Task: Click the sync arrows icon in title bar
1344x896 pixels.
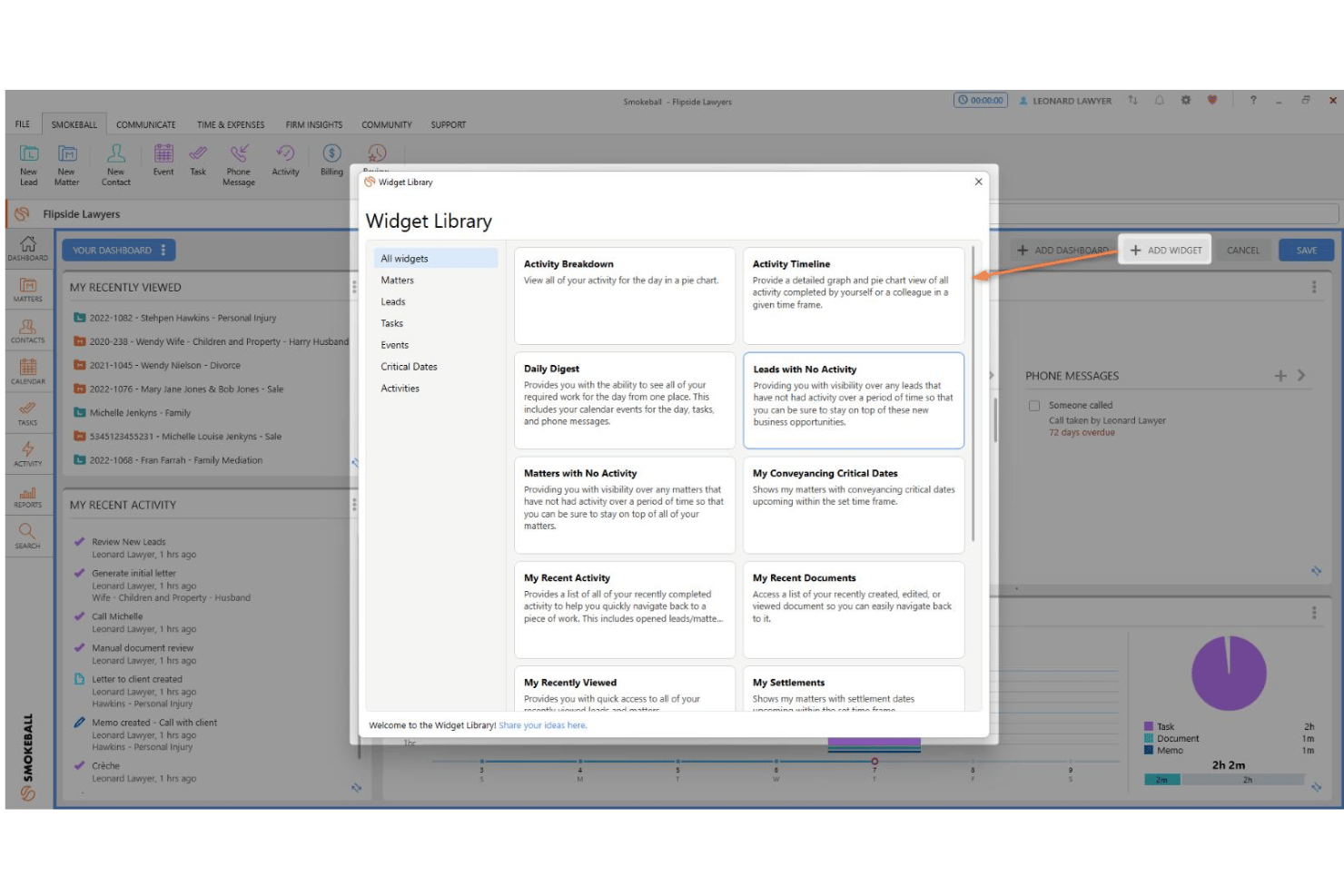Action: (x=1132, y=101)
